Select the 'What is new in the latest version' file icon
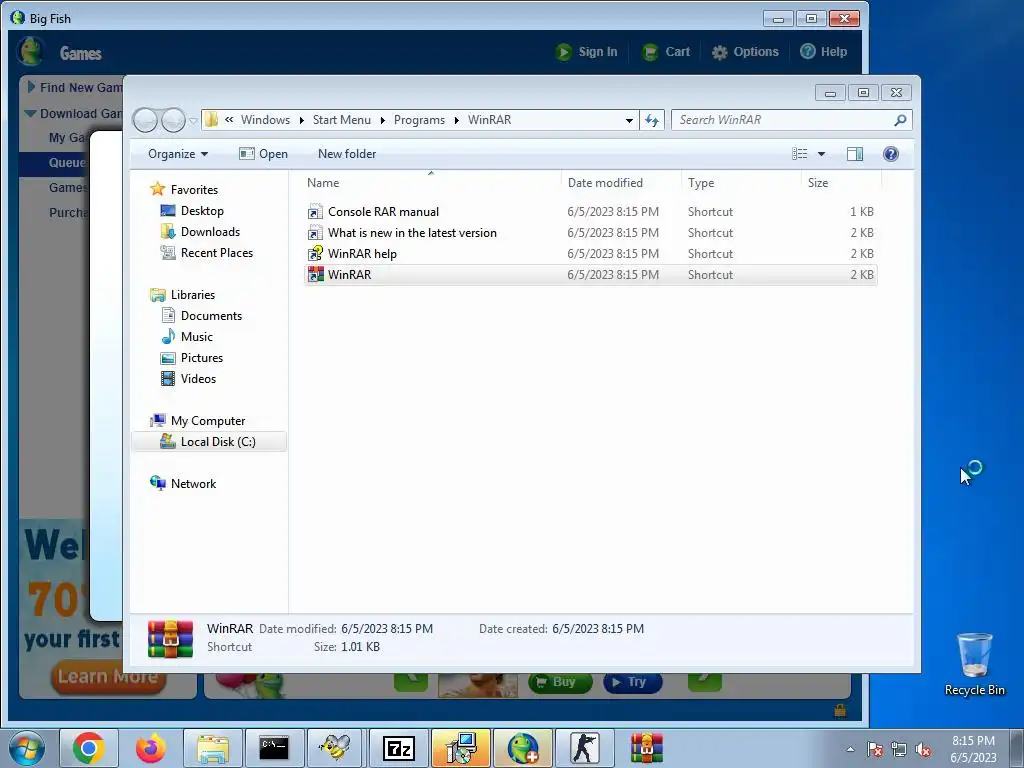 pos(315,232)
